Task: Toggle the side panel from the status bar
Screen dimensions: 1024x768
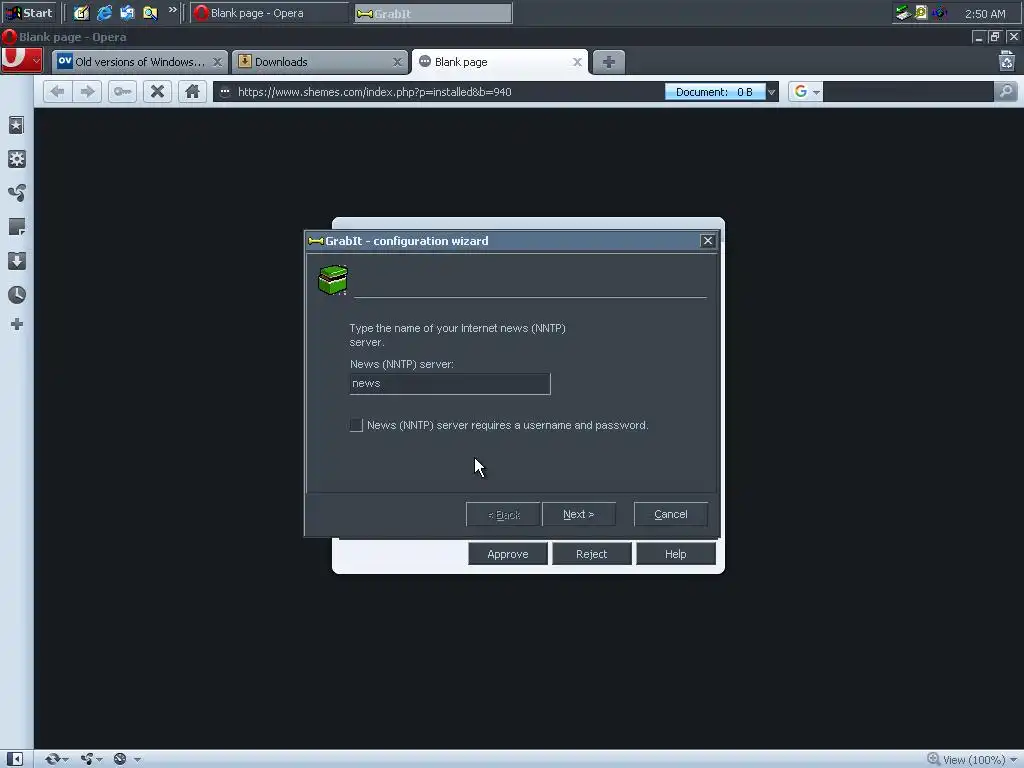Action: click(15, 759)
